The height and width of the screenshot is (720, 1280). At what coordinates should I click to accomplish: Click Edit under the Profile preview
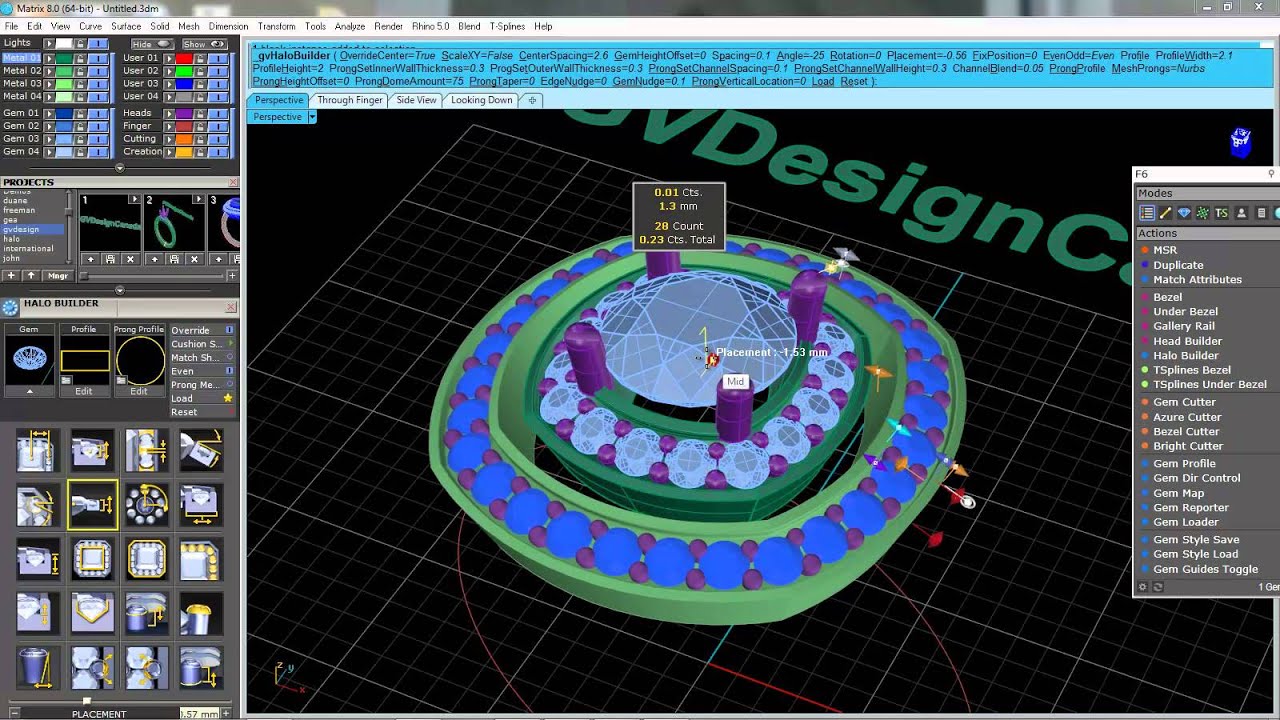83,391
